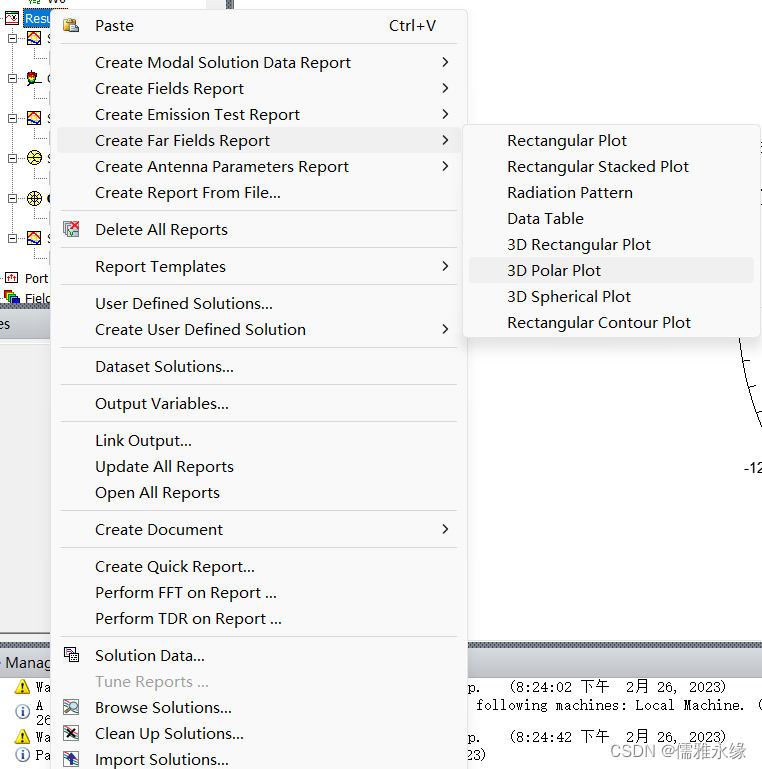
Task: Collapse the second report tree node
Action: 13,78
